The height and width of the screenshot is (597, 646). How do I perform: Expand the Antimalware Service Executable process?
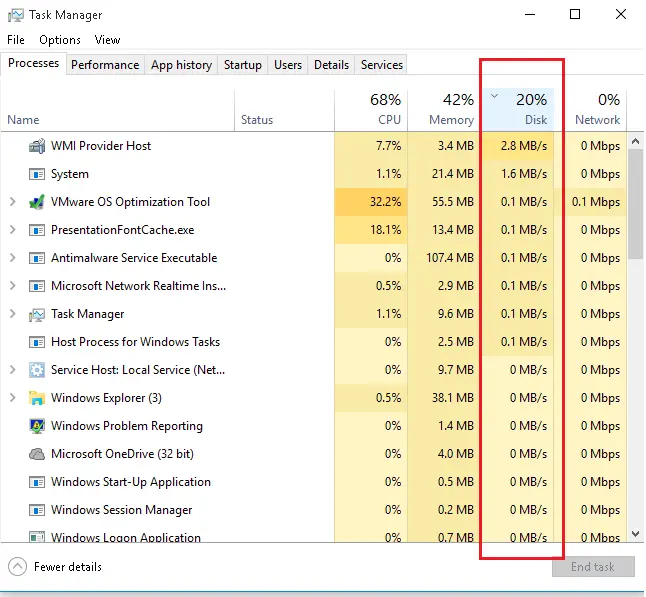pyautogui.click(x=13, y=258)
